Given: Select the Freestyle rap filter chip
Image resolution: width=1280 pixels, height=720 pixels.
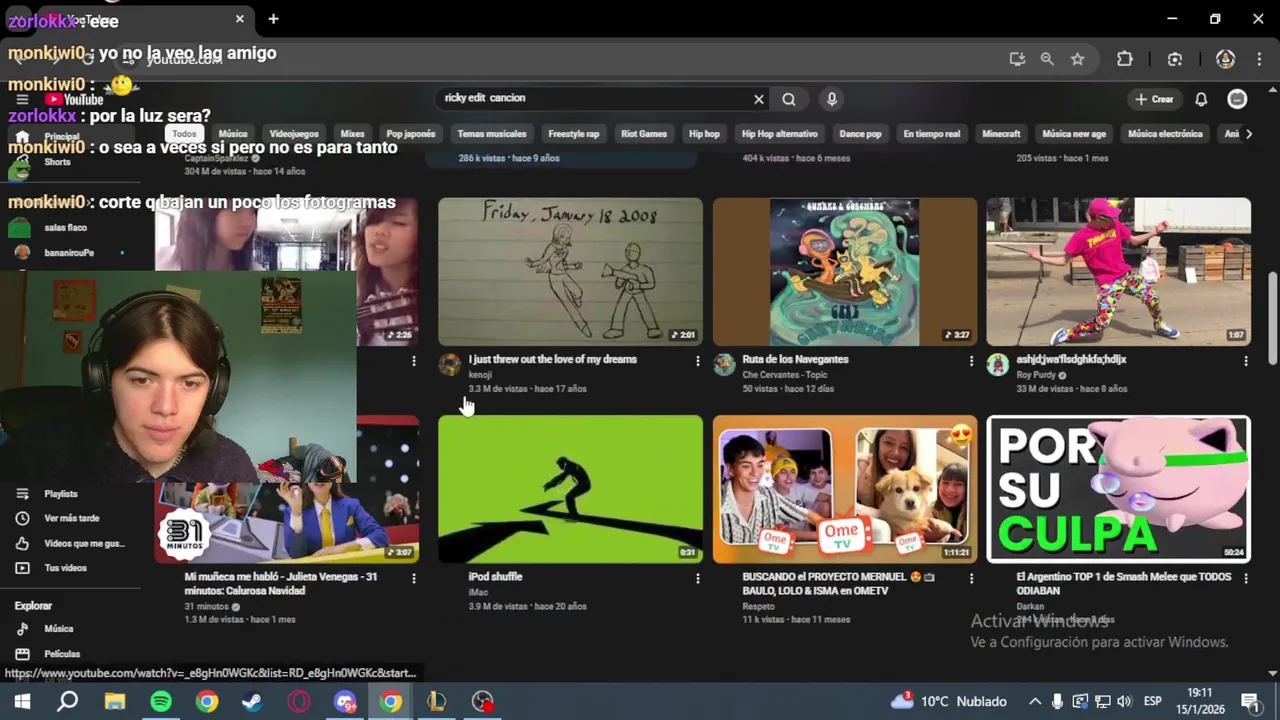Looking at the screenshot, I should pyautogui.click(x=574, y=134).
